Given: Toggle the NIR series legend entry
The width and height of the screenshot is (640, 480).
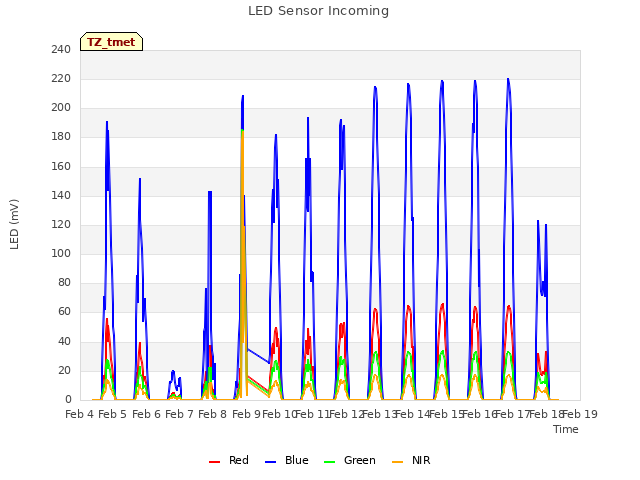Looking at the screenshot, I should tap(411, 460).
